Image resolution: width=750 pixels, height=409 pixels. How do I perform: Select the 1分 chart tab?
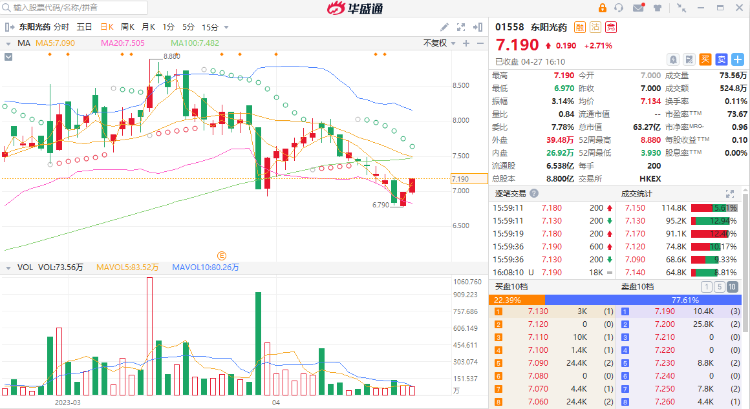coord(168,27)
